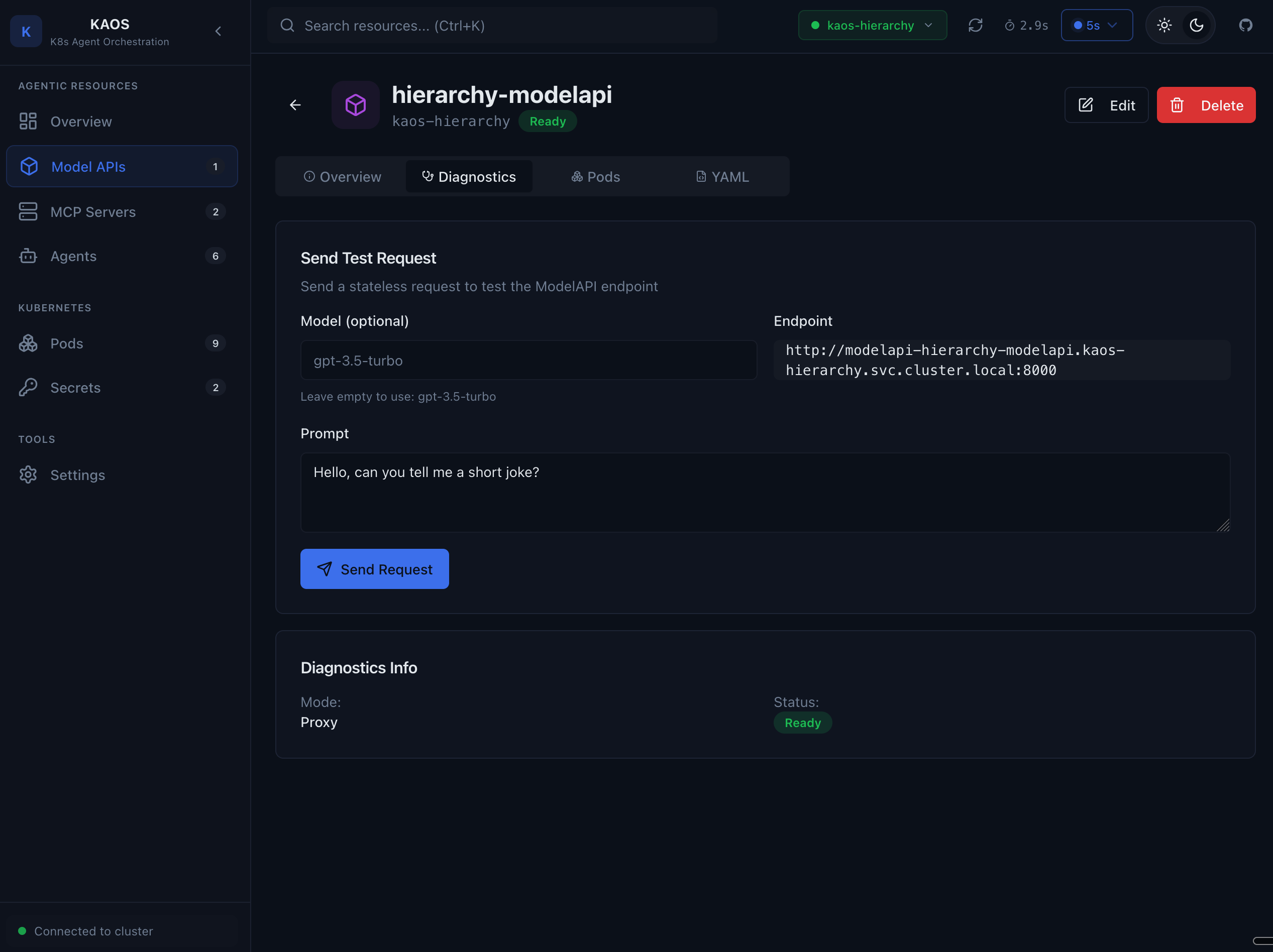Screen dimensions: 1273x952
Task: Switch to the YAML tab
Action: pos(722,177)
